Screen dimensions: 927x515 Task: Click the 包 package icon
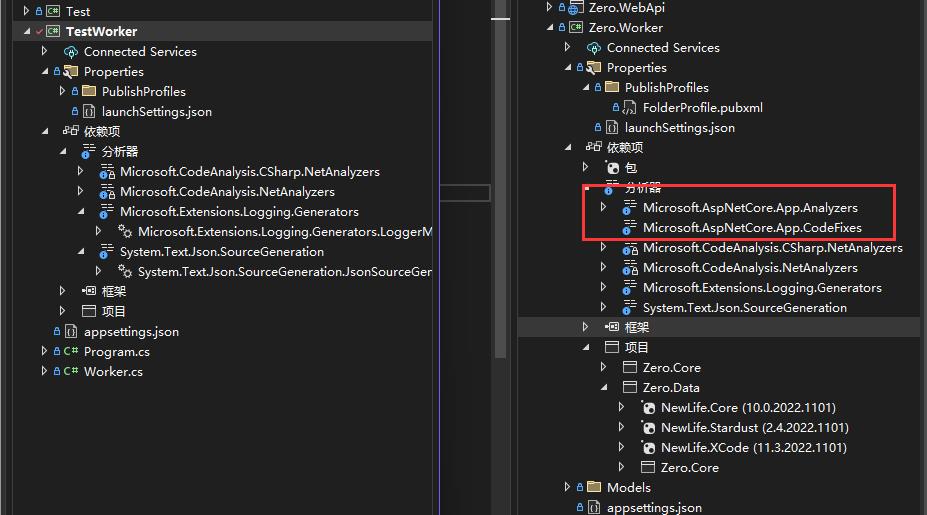pyautogui.click(x=612, y=167)
